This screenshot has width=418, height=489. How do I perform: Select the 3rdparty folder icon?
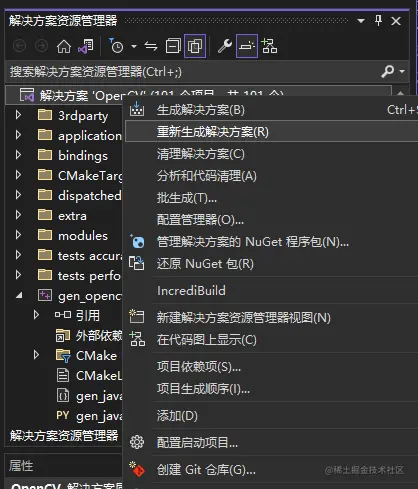click(45, 115)
